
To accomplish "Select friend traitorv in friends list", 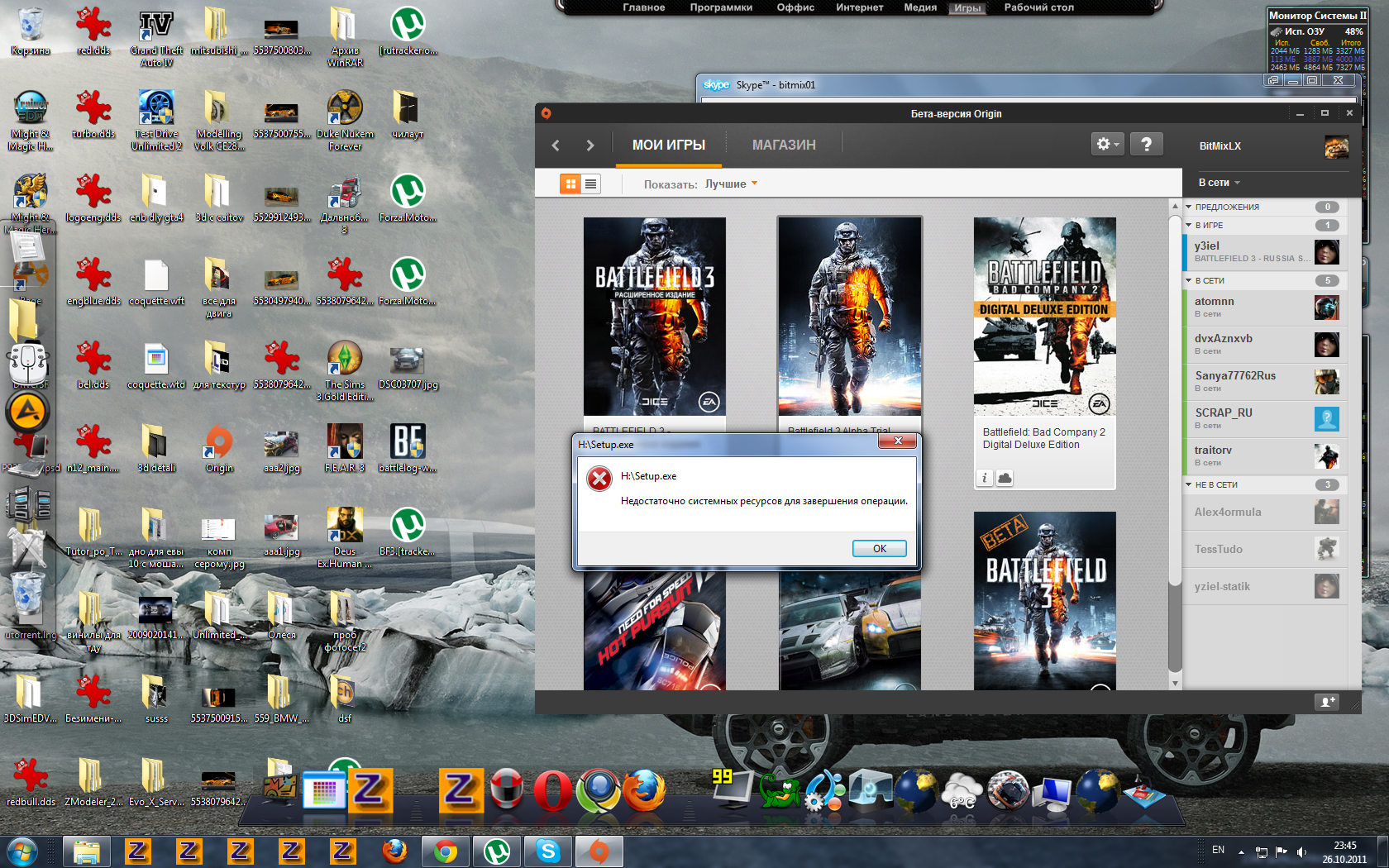I will pyautogui.click(x=1264, y=456).
